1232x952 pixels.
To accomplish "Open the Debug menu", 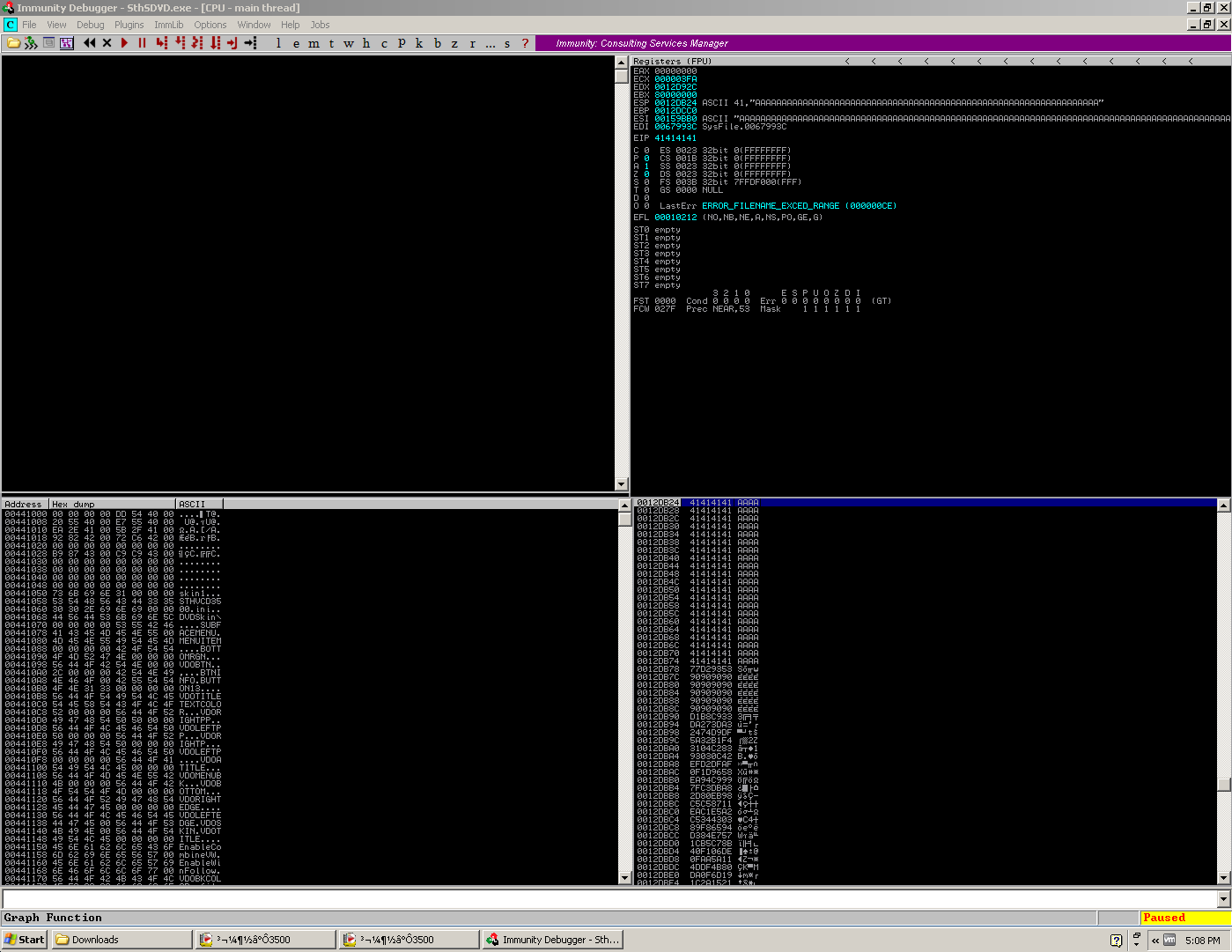I will click(90, 25).
